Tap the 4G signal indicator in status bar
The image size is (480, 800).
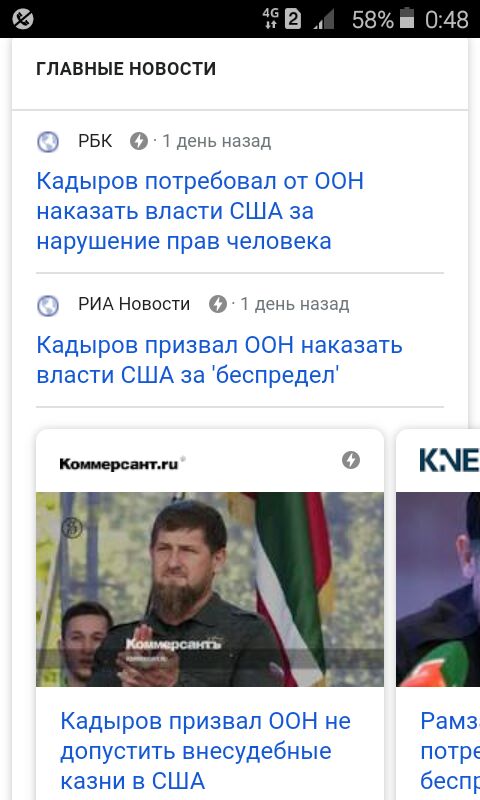[270, 18]
